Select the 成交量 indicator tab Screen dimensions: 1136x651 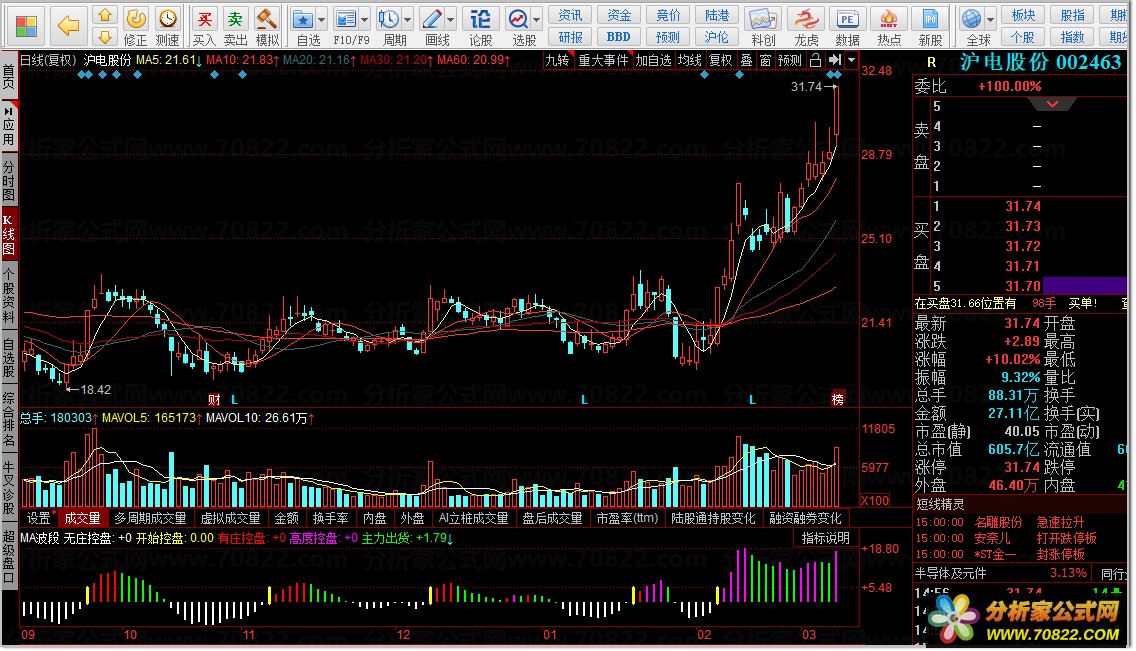[83, 518]
